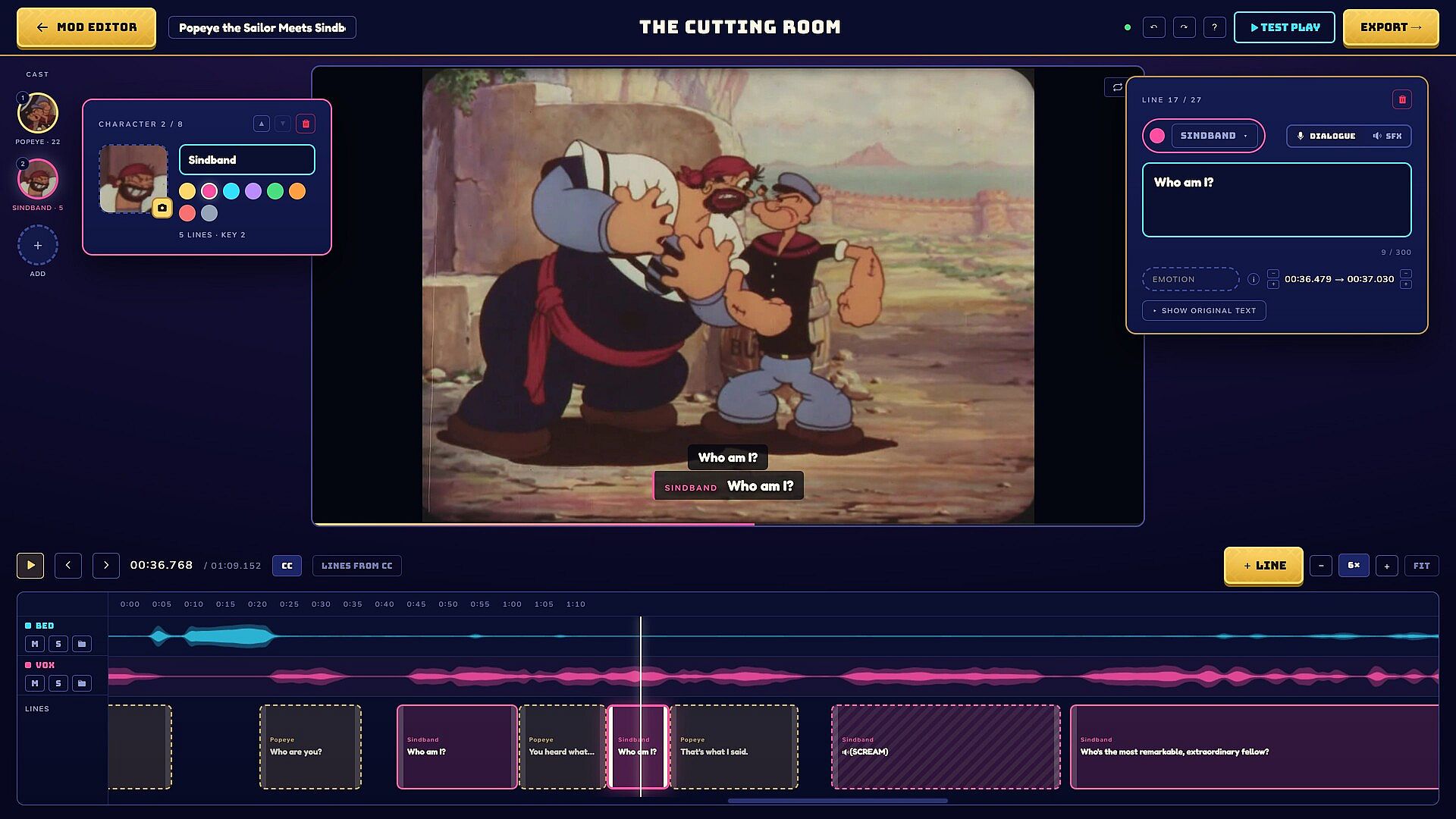Delete line 17 using trash icon
The height and width of the screenshot is (819, 1456).
coord(1401,99)
